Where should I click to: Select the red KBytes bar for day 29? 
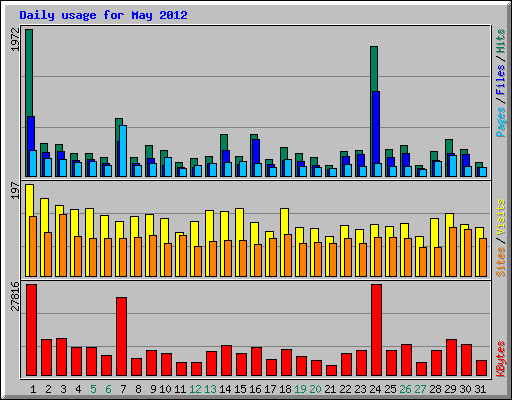click(x=452, y=357)
